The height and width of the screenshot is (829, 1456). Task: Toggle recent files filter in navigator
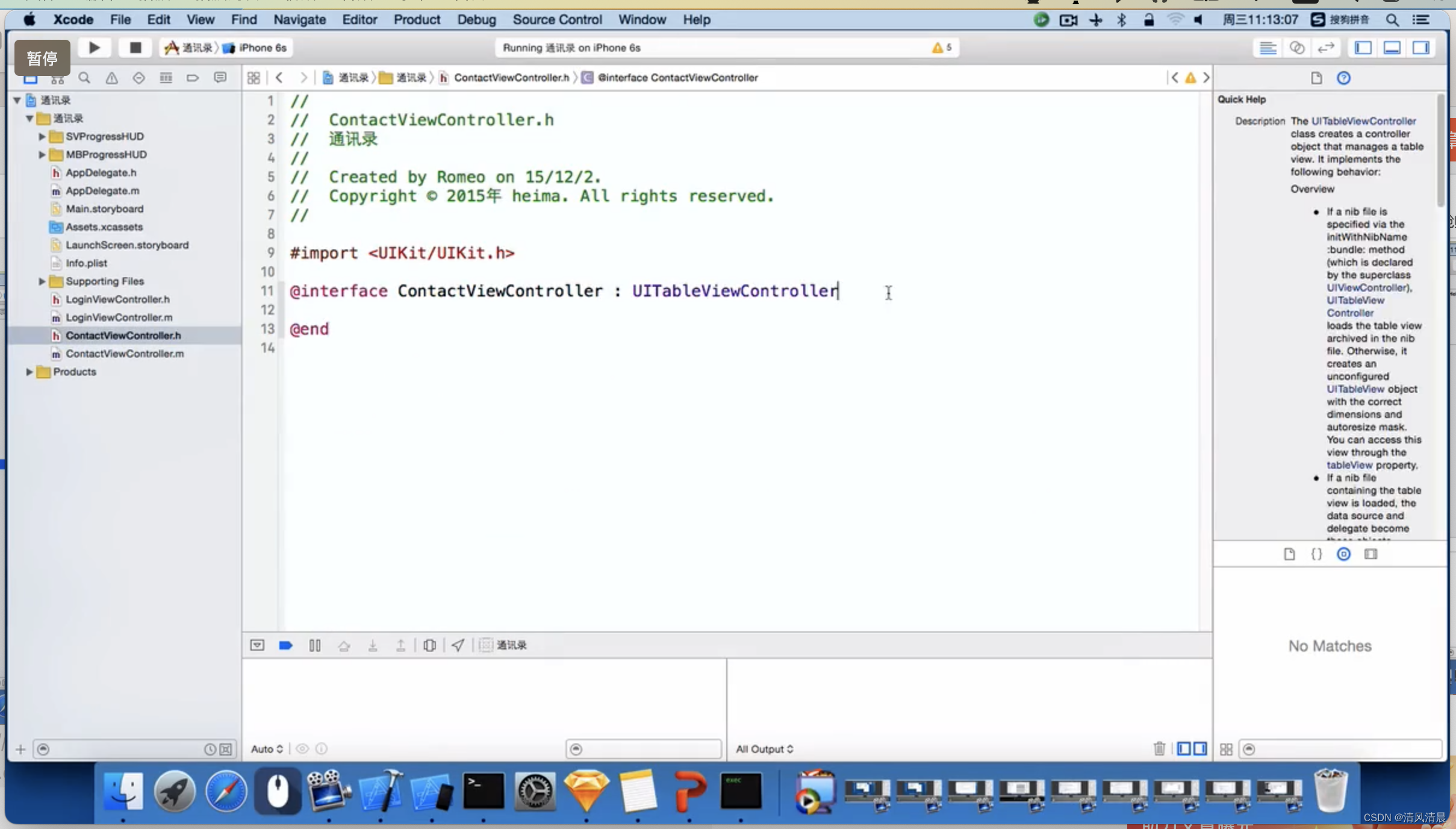[210, 749]
